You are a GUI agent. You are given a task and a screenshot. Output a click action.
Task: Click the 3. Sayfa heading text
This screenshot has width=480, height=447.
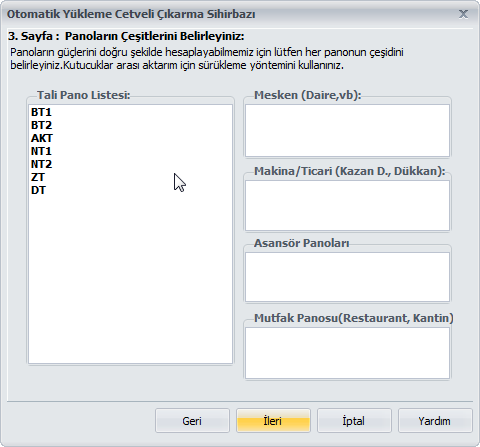point(126,36)
